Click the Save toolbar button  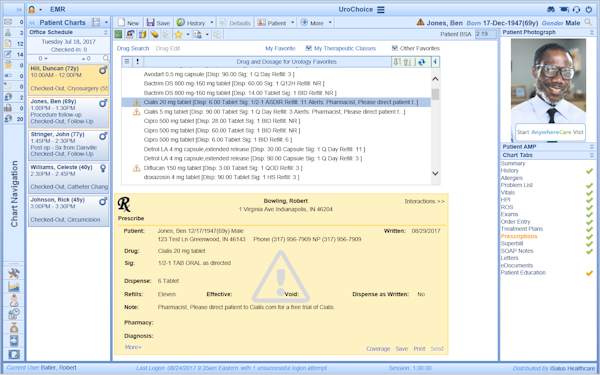pyautogui.click(x=158, y=23)
